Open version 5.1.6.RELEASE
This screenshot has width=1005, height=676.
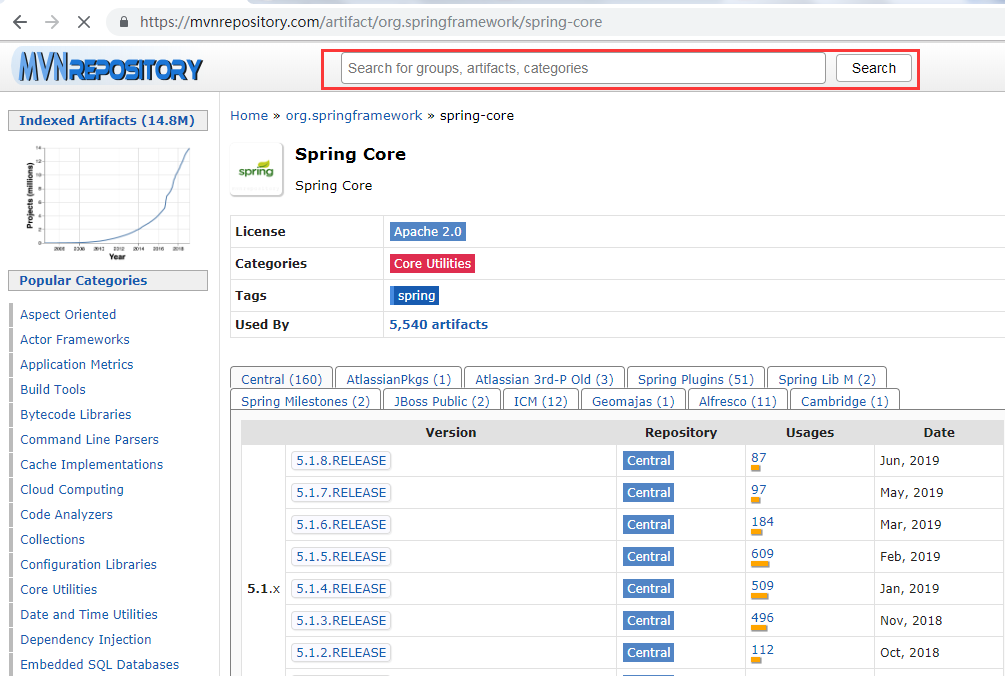341,525
